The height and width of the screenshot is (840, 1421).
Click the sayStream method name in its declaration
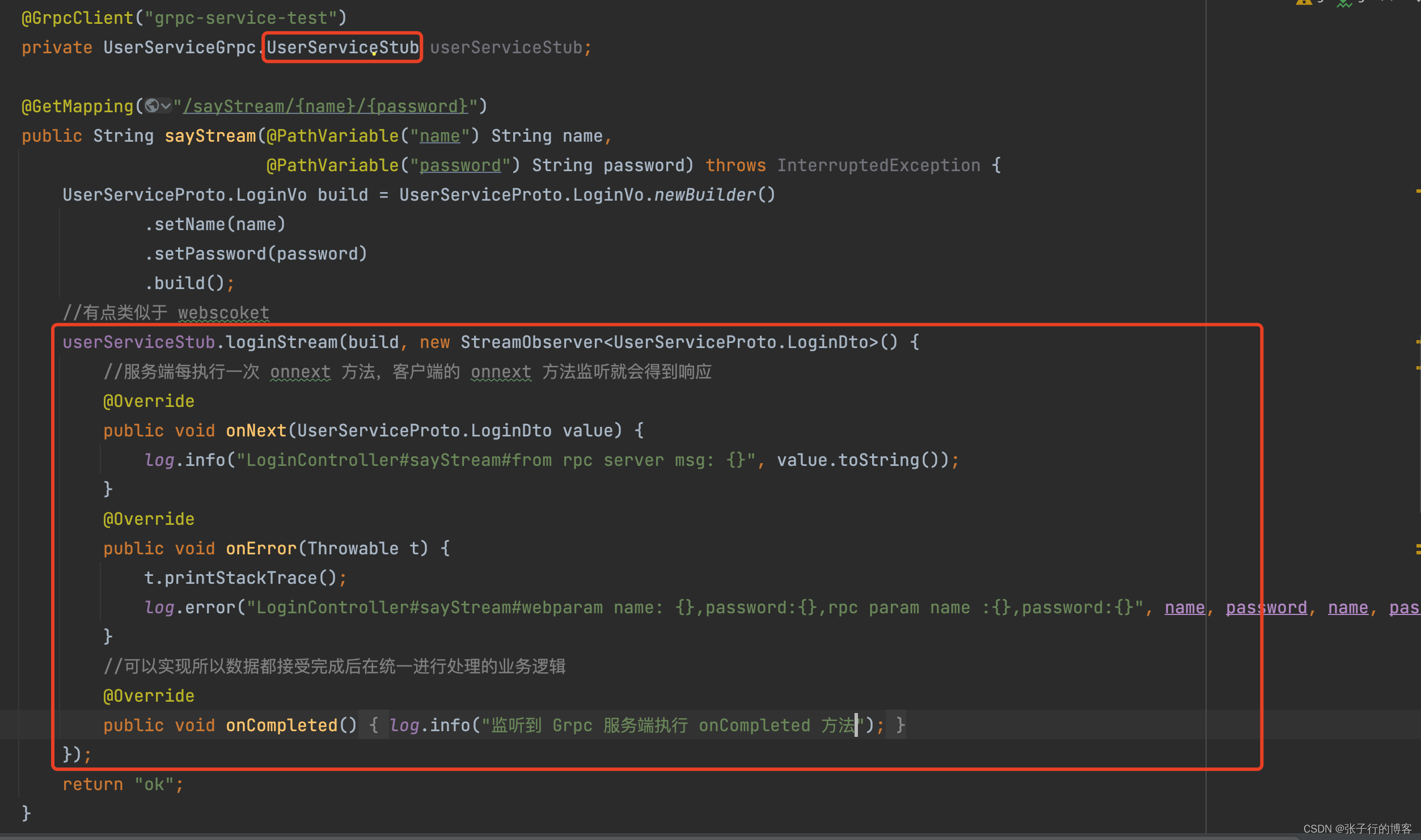[210, 136]
